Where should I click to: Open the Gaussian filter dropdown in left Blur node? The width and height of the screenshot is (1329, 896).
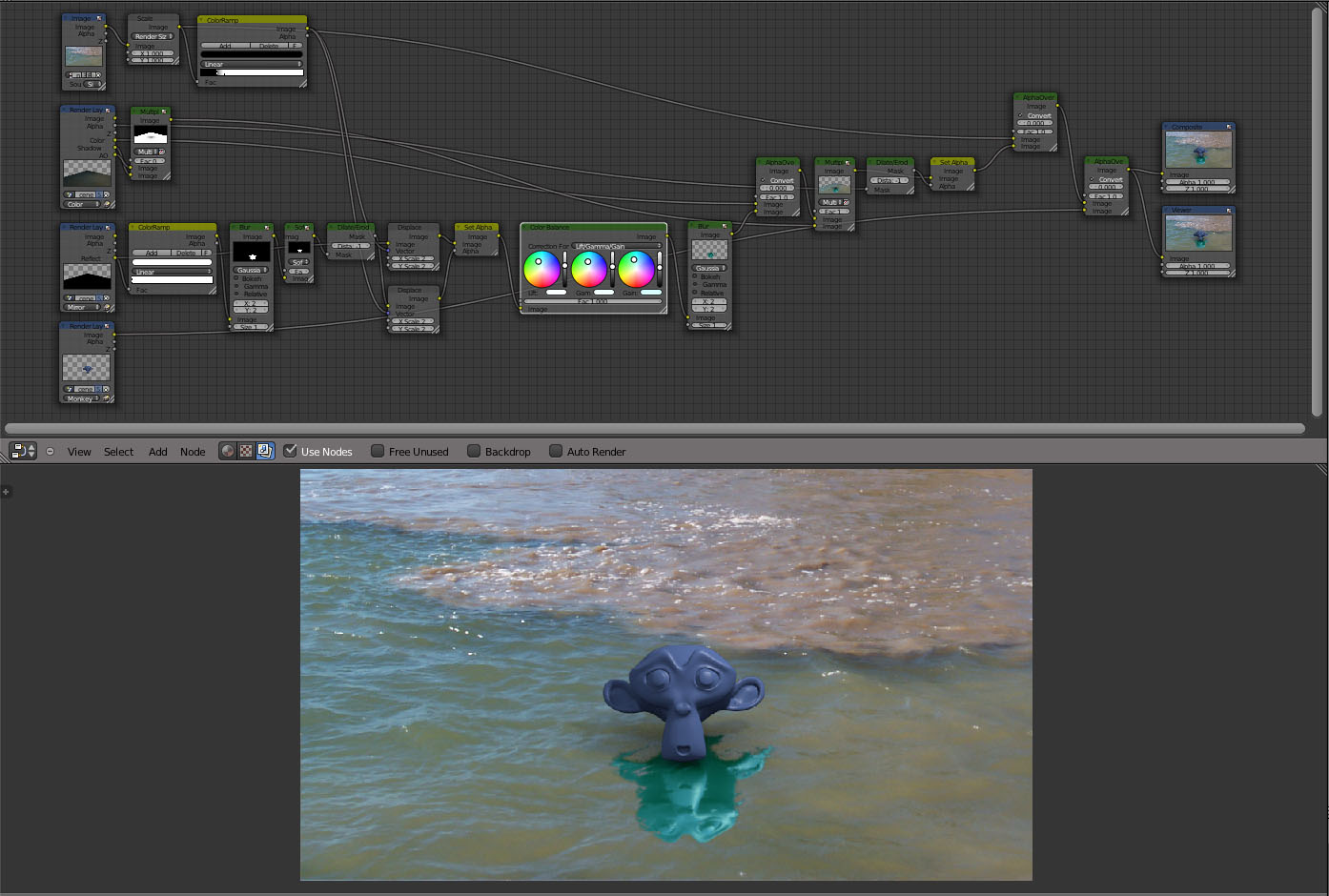251,270
